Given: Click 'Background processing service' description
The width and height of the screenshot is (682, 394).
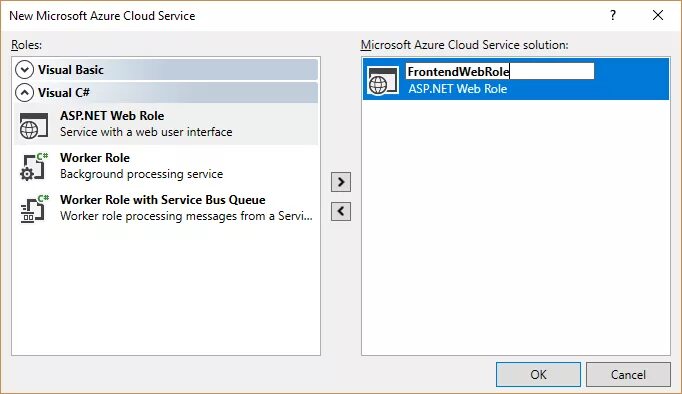Looking at the screenshot, I should click(x=141, y=174).
